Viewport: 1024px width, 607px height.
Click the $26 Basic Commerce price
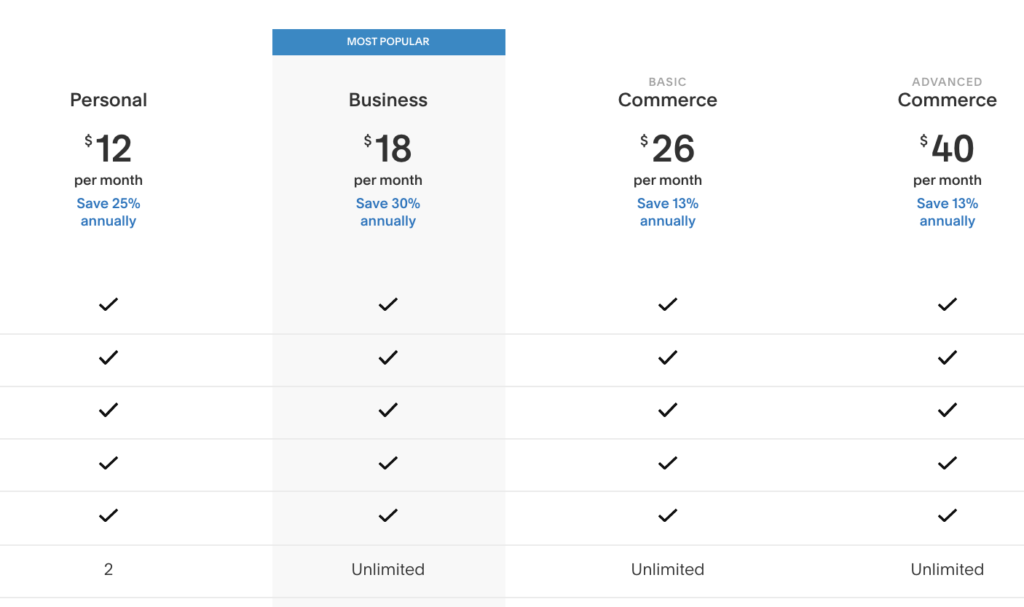click(667, 148)
